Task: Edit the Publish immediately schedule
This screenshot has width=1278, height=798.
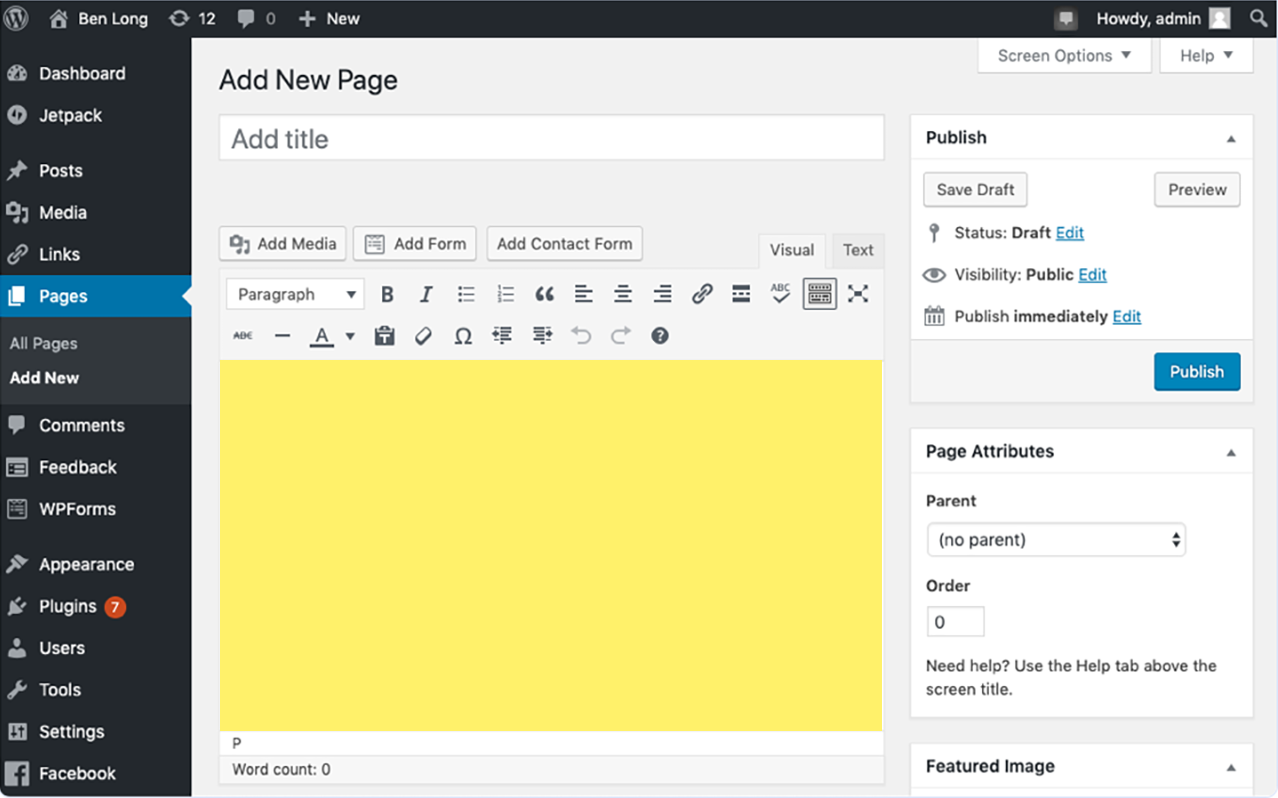Action: point(1127,317)
